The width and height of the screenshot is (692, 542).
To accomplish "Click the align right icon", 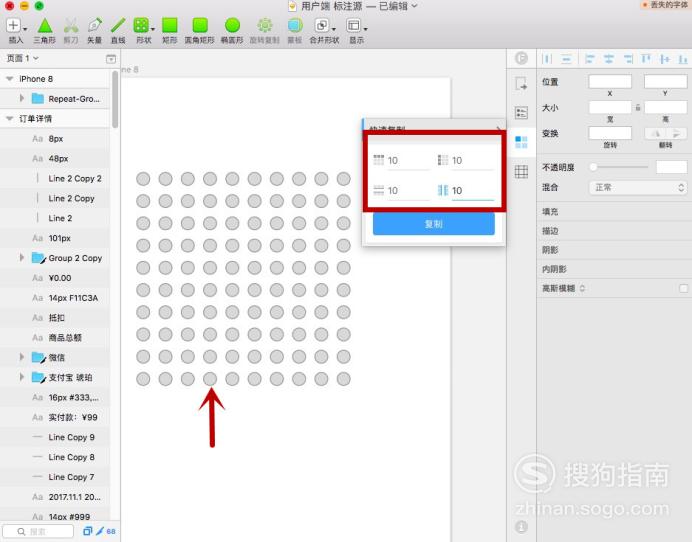I will click(x=628, y=59).
